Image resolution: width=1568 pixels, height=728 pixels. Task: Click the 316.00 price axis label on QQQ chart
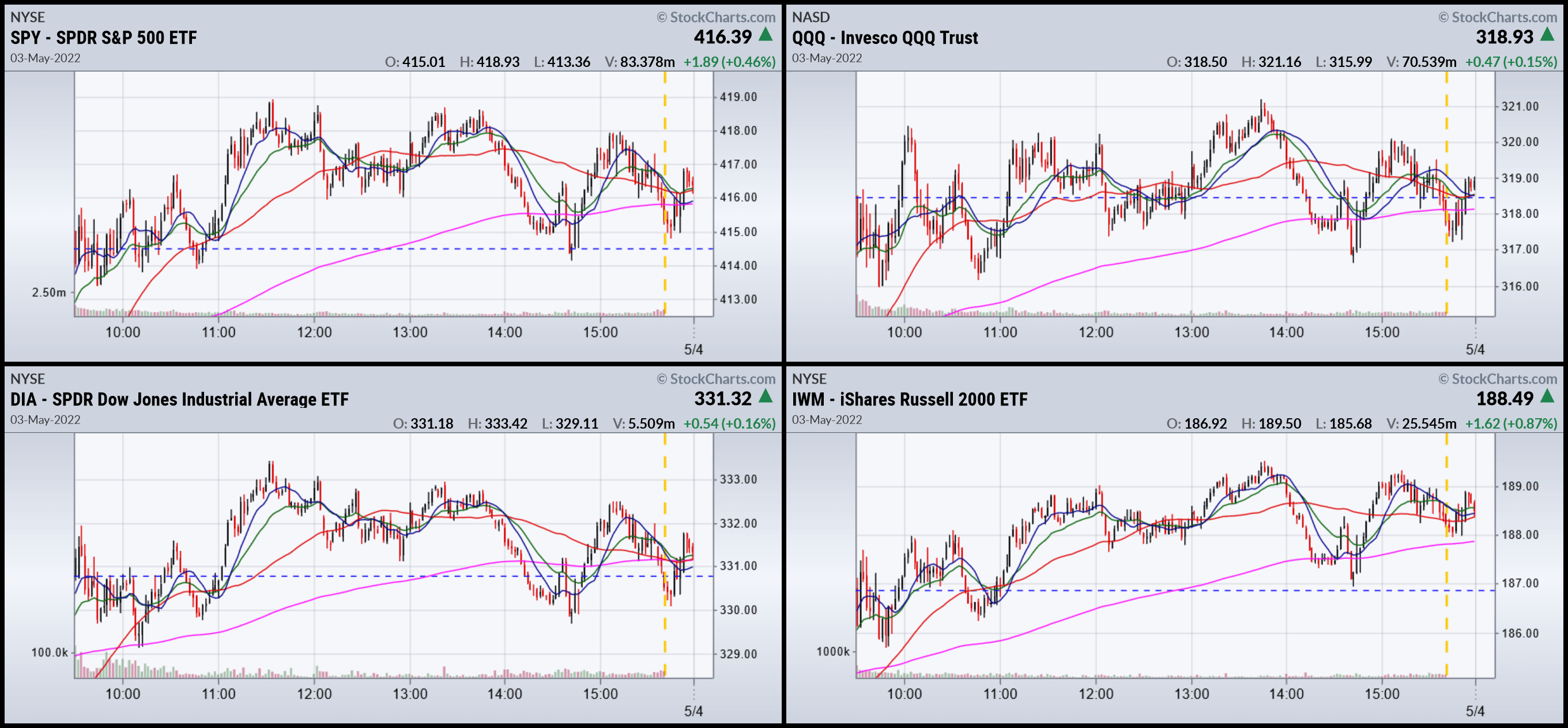tap(1520, 286)
